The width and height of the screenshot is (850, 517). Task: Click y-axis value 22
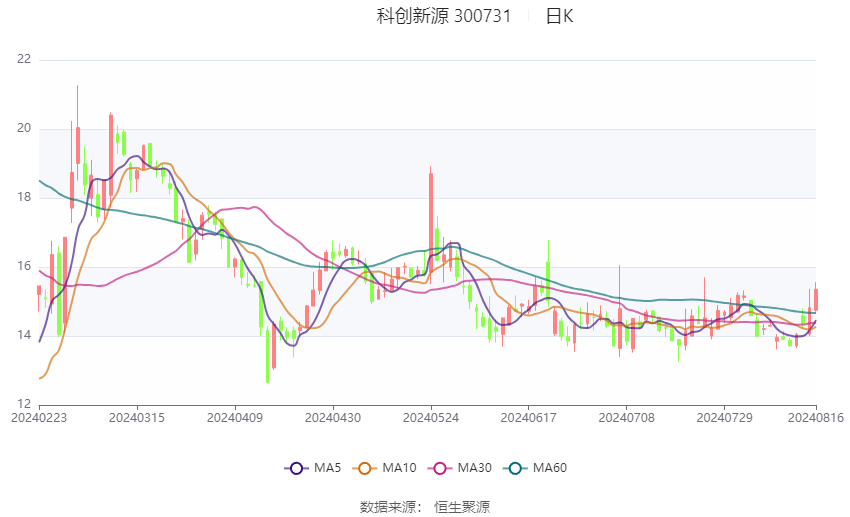24,59
